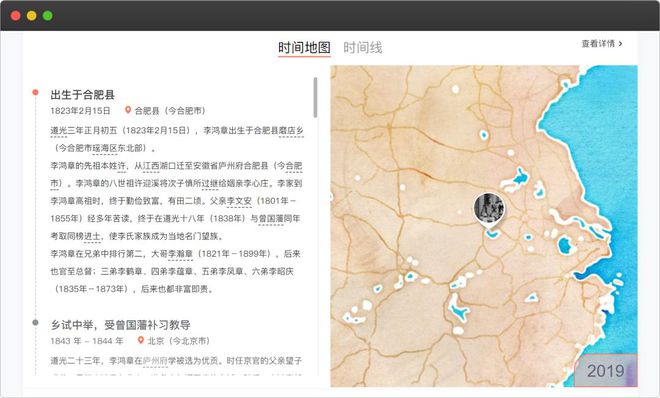Open the 李文安 underlined name link
The height and width of the screenshot is (398, 660).
tap(239, 201)
